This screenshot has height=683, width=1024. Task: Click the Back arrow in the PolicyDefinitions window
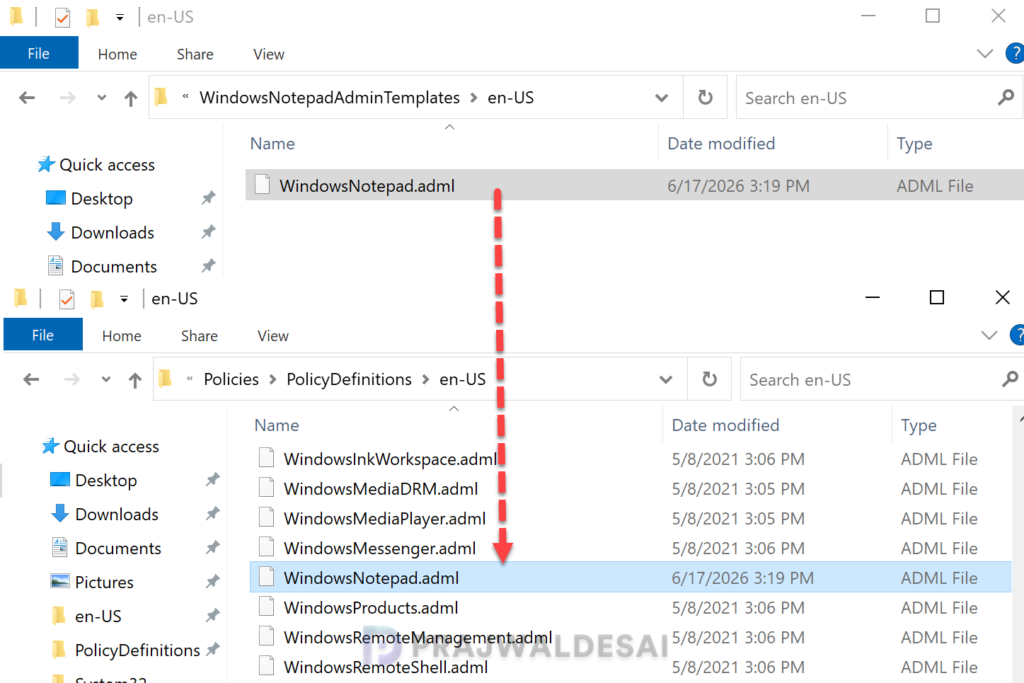(31, 379)
